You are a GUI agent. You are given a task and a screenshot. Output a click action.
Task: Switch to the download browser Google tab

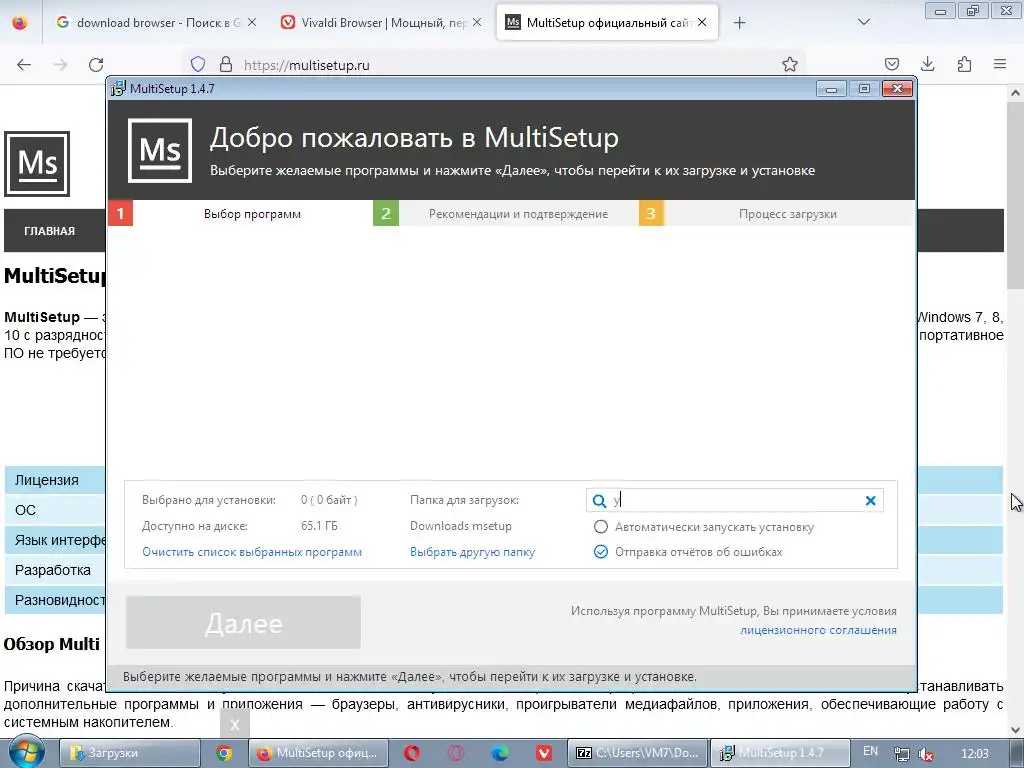pos(155,23)
